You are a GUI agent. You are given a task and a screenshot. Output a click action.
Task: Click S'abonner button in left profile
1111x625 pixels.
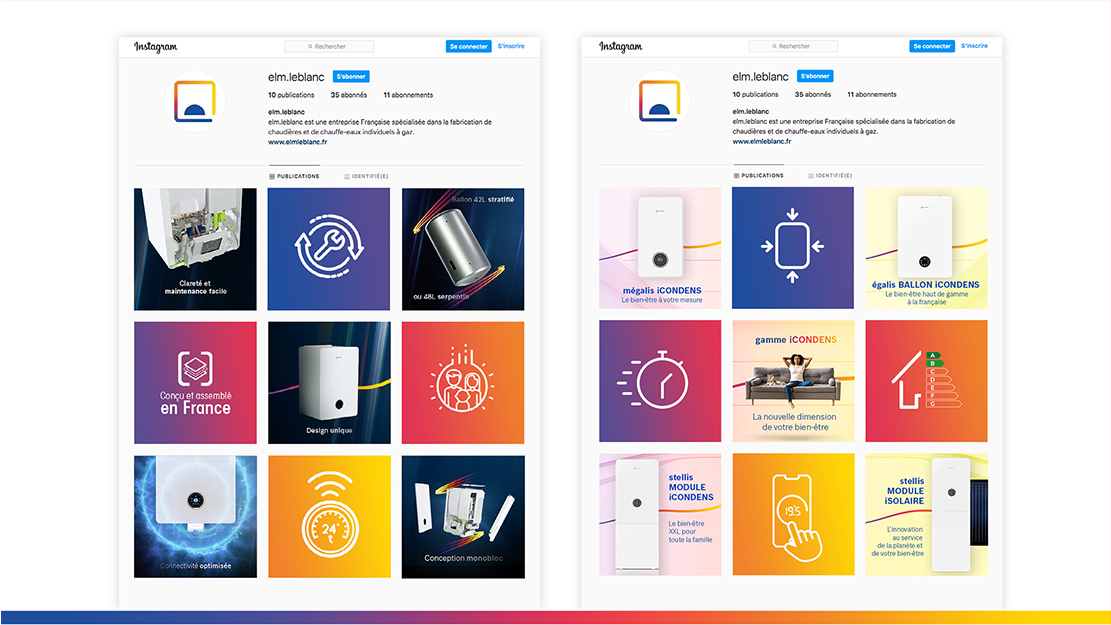[x=351, y=77]
